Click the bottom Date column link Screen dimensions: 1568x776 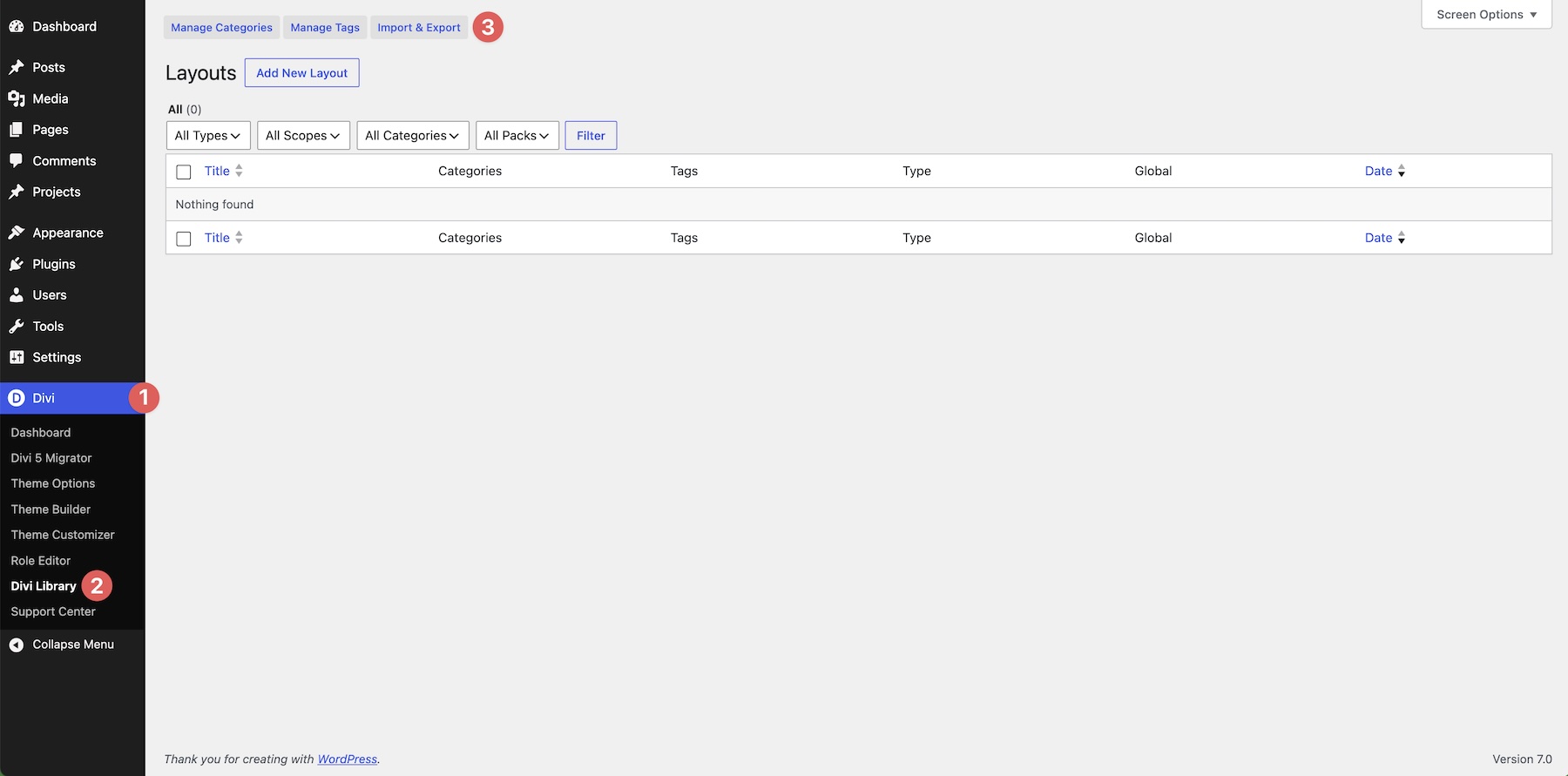[1378, 238]
